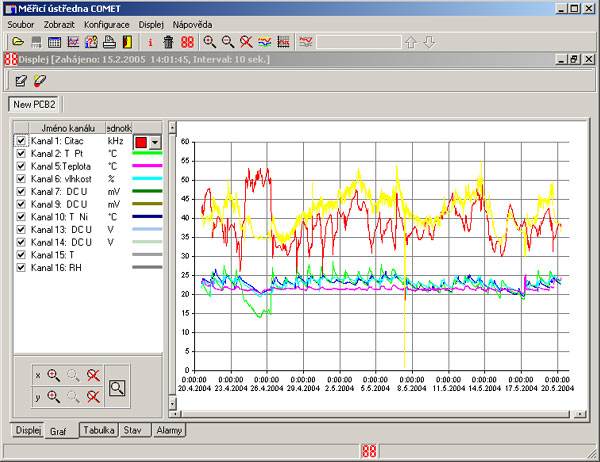Select the New PCB2 tab
Screen dimensions: 600x462
(x=35, y=104)
